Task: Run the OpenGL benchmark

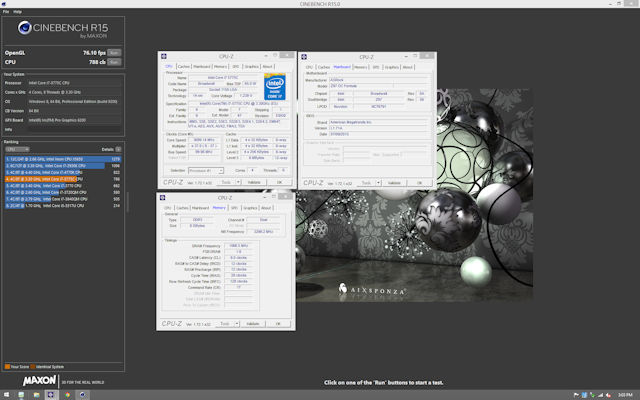Action: tap(114, 53)
